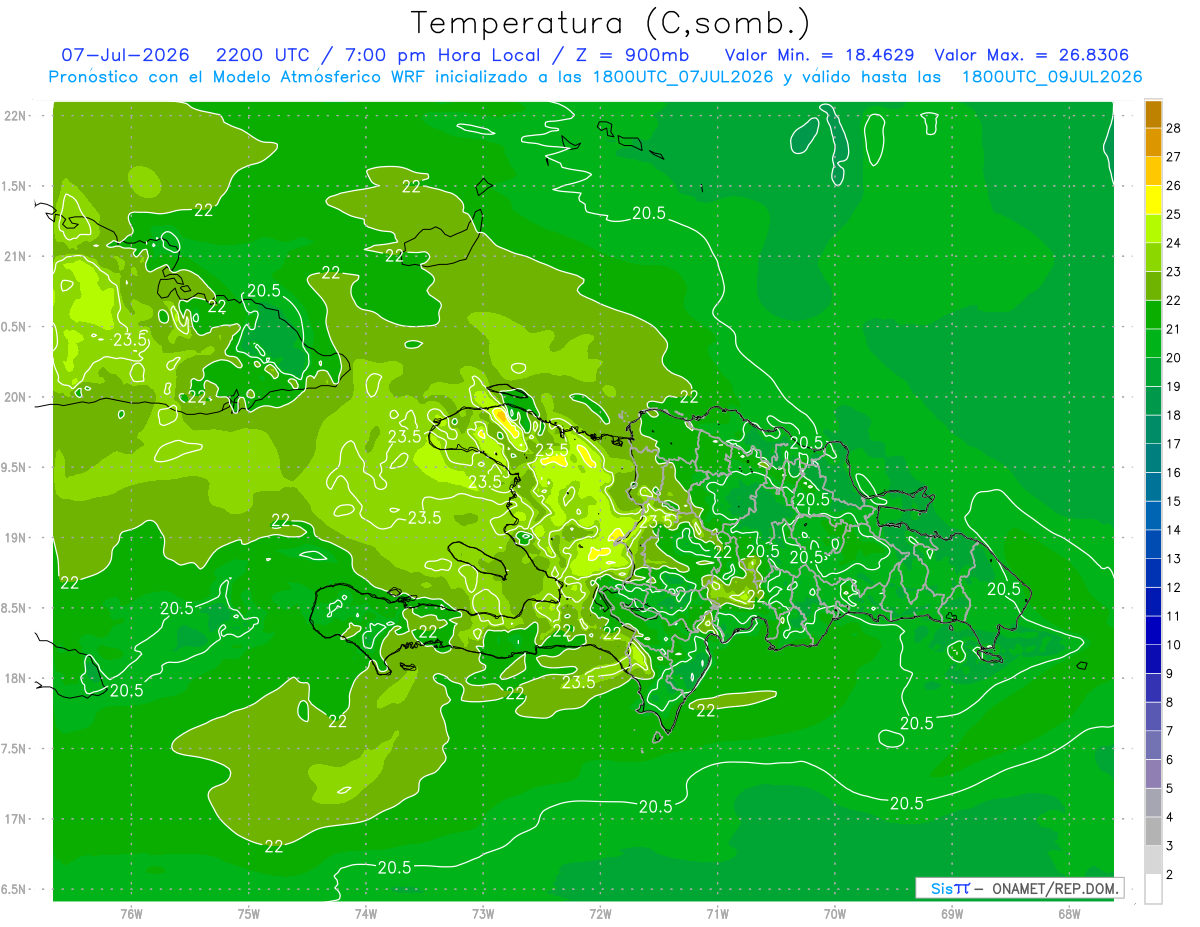
Task: Click the 71W longitude axis label
Action: click(717, 914)
